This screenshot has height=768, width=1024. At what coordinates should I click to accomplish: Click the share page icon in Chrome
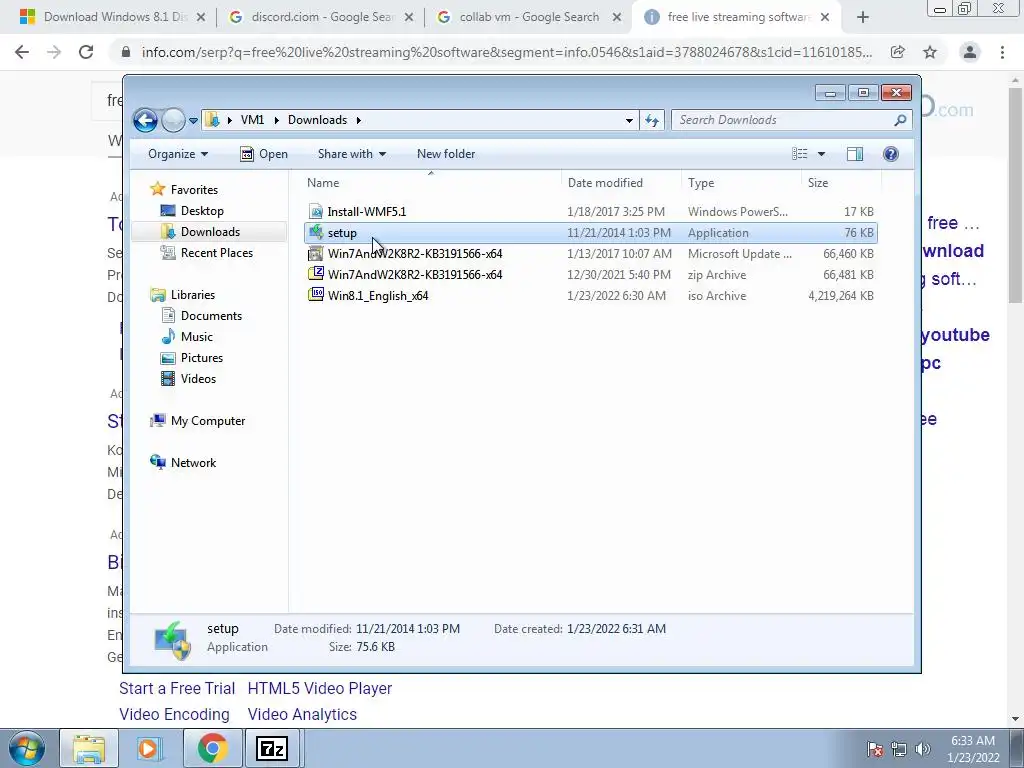(897, 52)
